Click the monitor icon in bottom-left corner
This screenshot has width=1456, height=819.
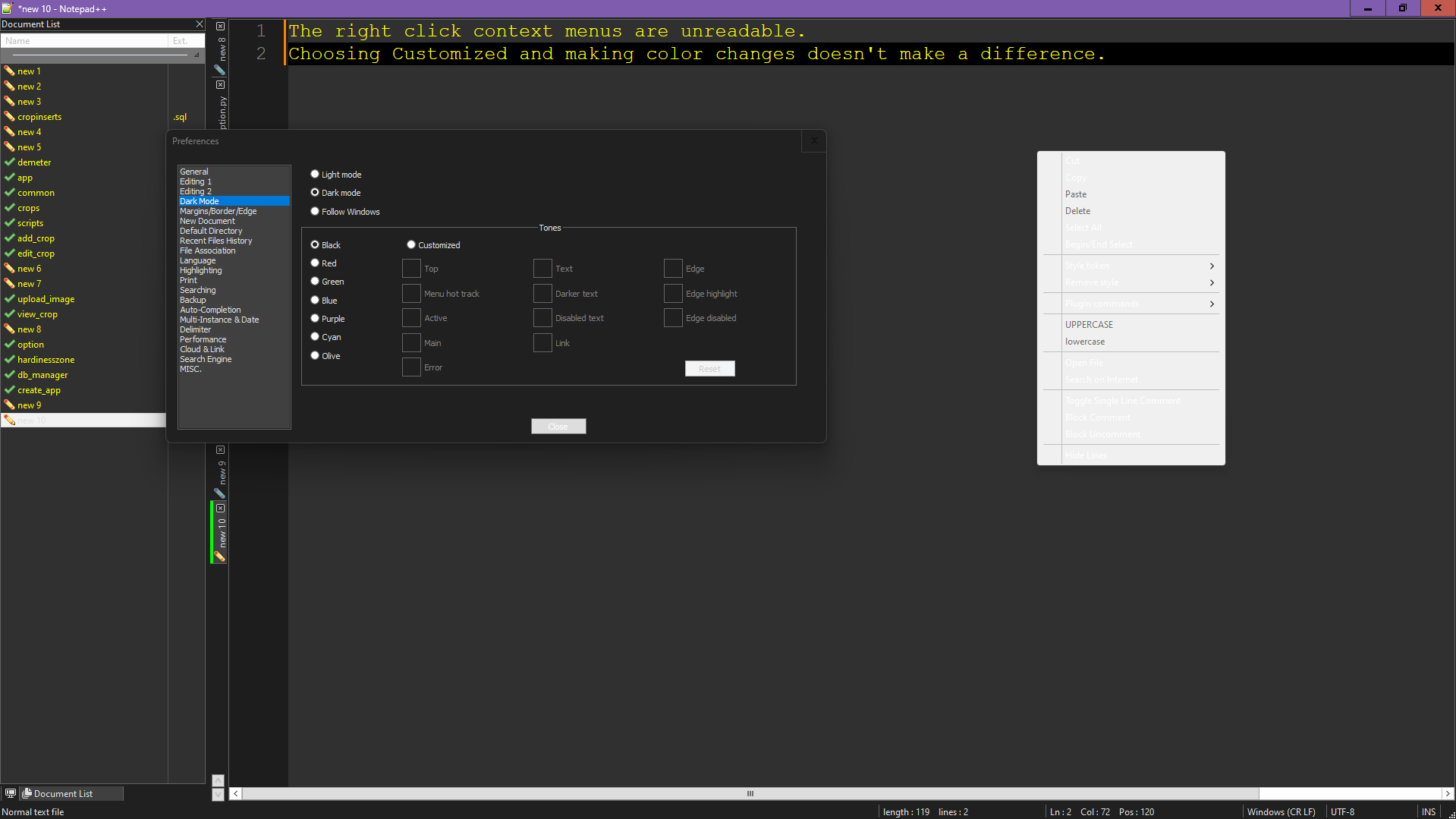click(10, 793)
